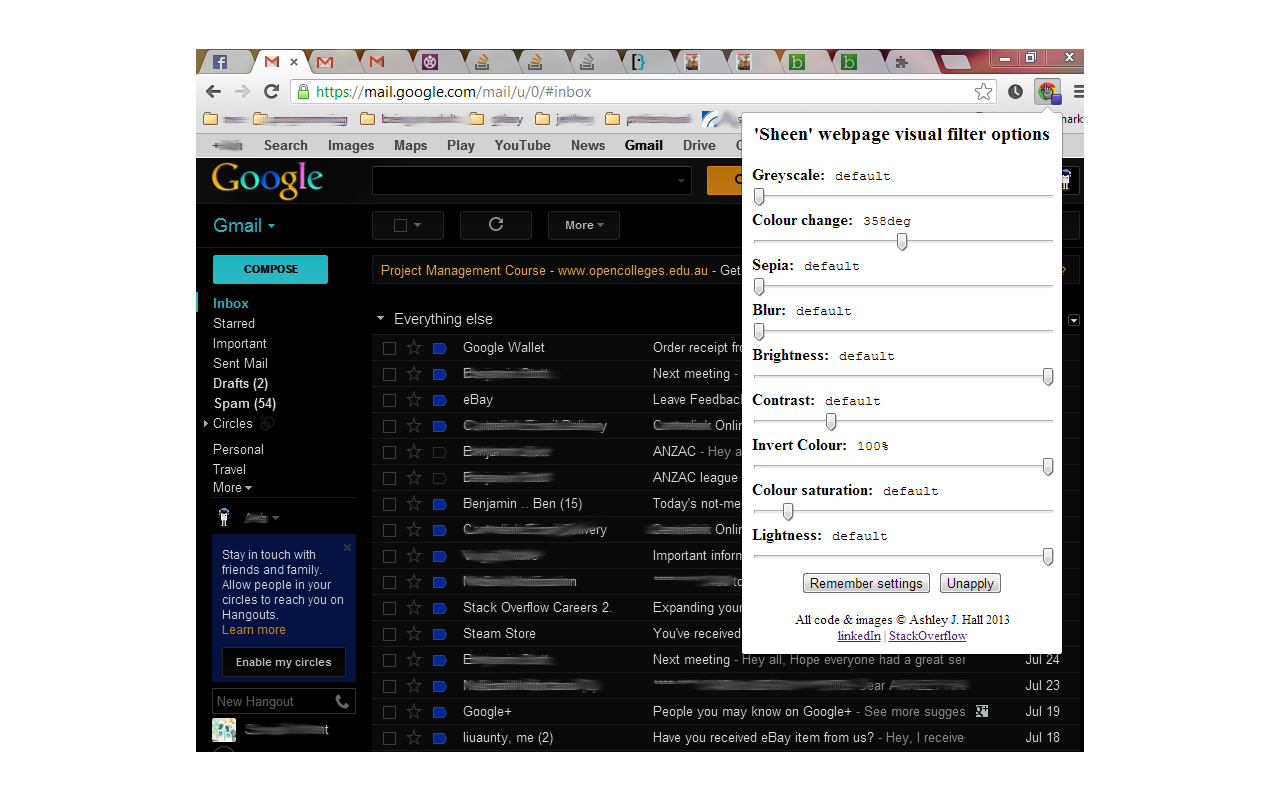1280x800 pixels.
Task: Switch to the Facebook browser tab
Action: (222, 62)
